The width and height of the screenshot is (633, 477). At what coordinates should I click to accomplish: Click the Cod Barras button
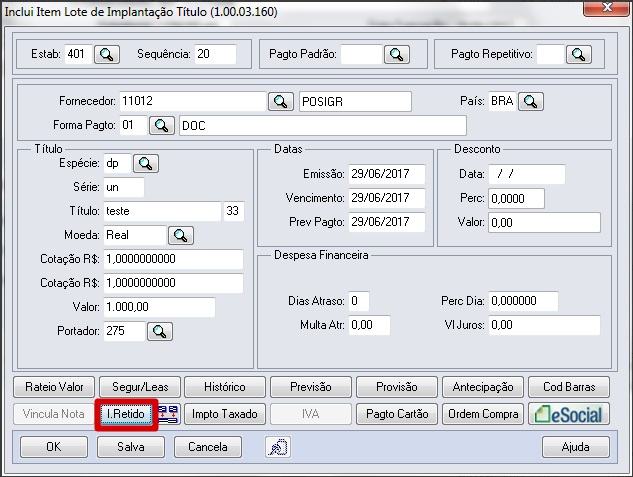pos(569,387)
